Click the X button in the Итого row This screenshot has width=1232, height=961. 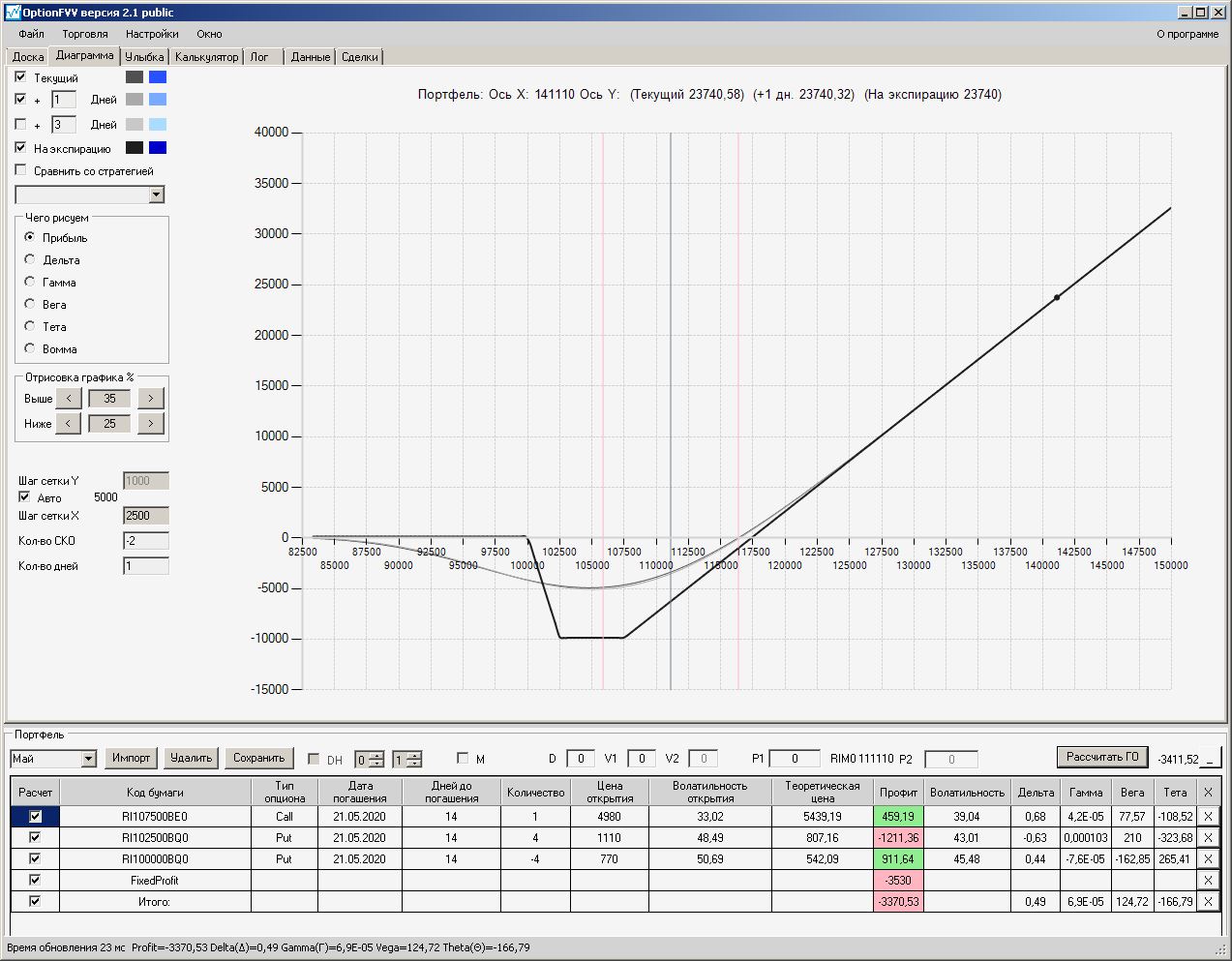tap(1208, 902)
